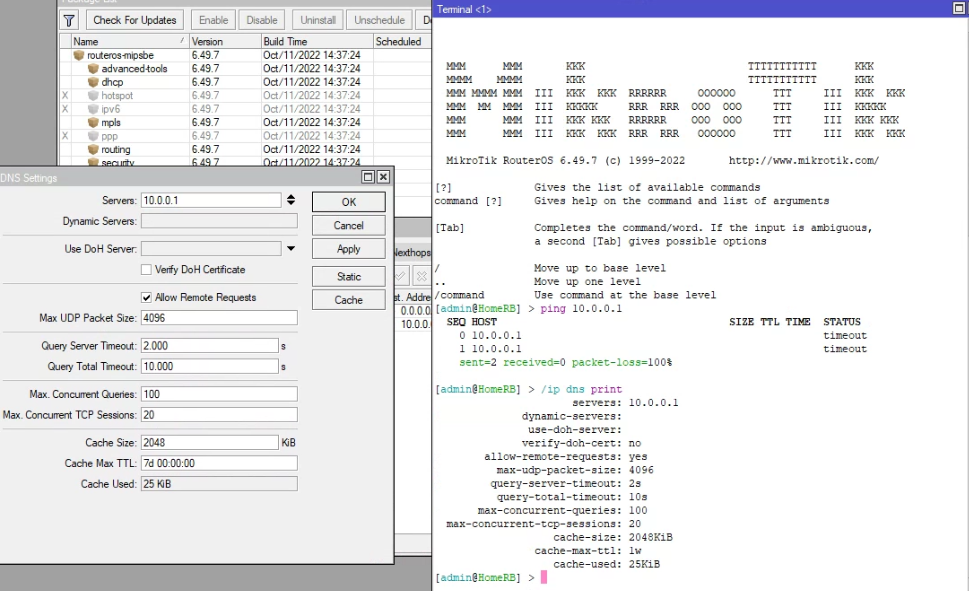The image size is (969, 591).
Task: Apply the DNS Settings
Action: pos(349,249)
